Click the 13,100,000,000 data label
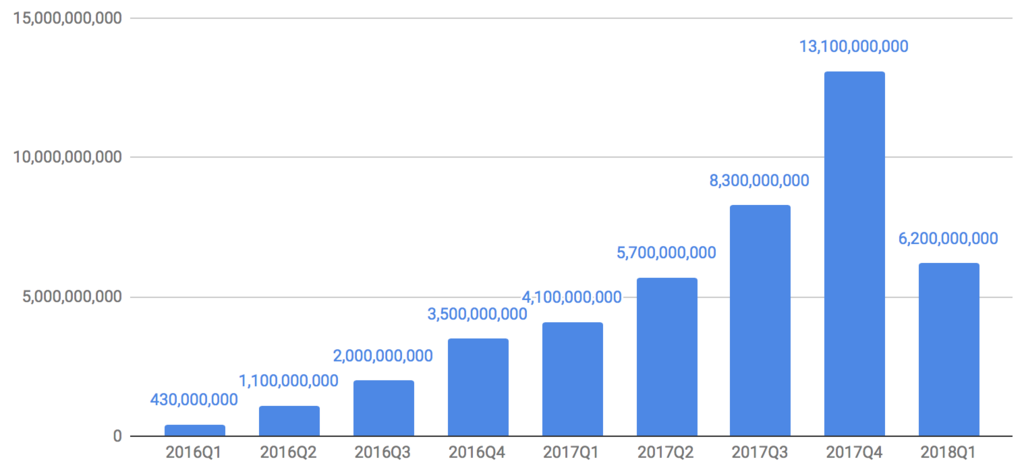The height and width of the screenshot is (476, 1024). pos(854,46)
